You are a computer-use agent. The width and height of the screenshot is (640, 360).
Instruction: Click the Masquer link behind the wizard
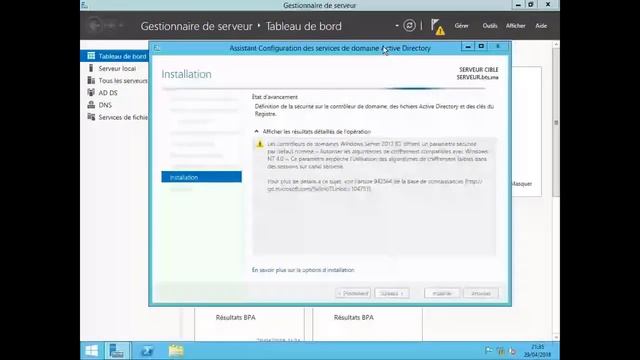click(522, 184)
